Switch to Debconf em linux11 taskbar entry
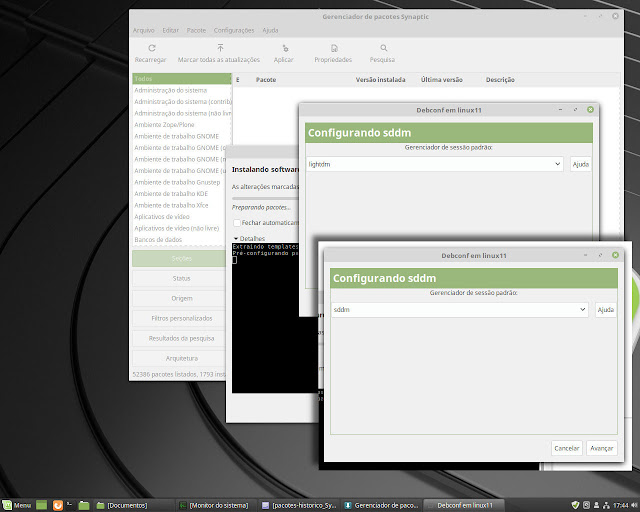The height and width of the screenshot is (512, 640). (x=464, y=505)
